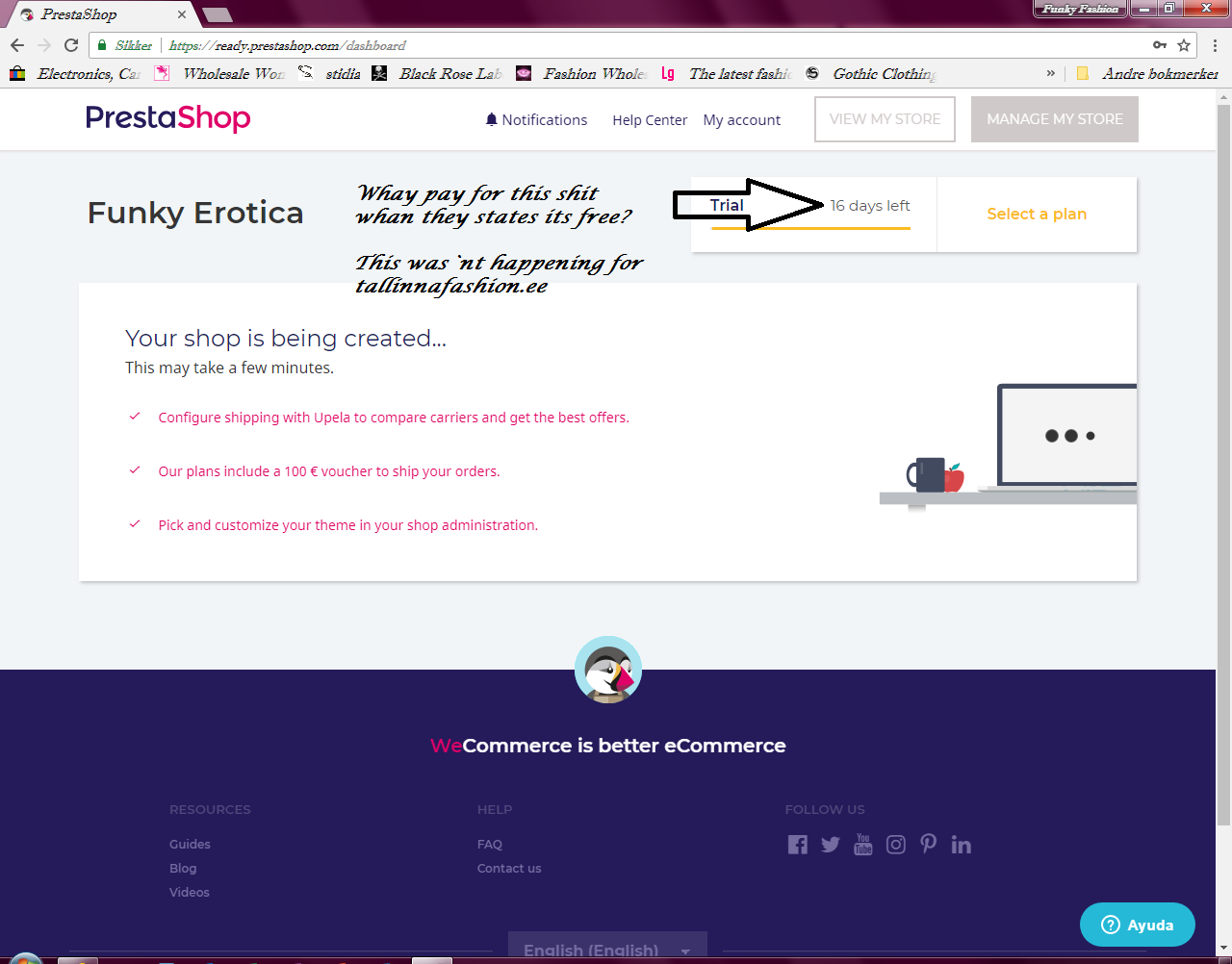Click the 100 € voucher line
This screenshot has width=1232, height=964.
pos(329,471)
